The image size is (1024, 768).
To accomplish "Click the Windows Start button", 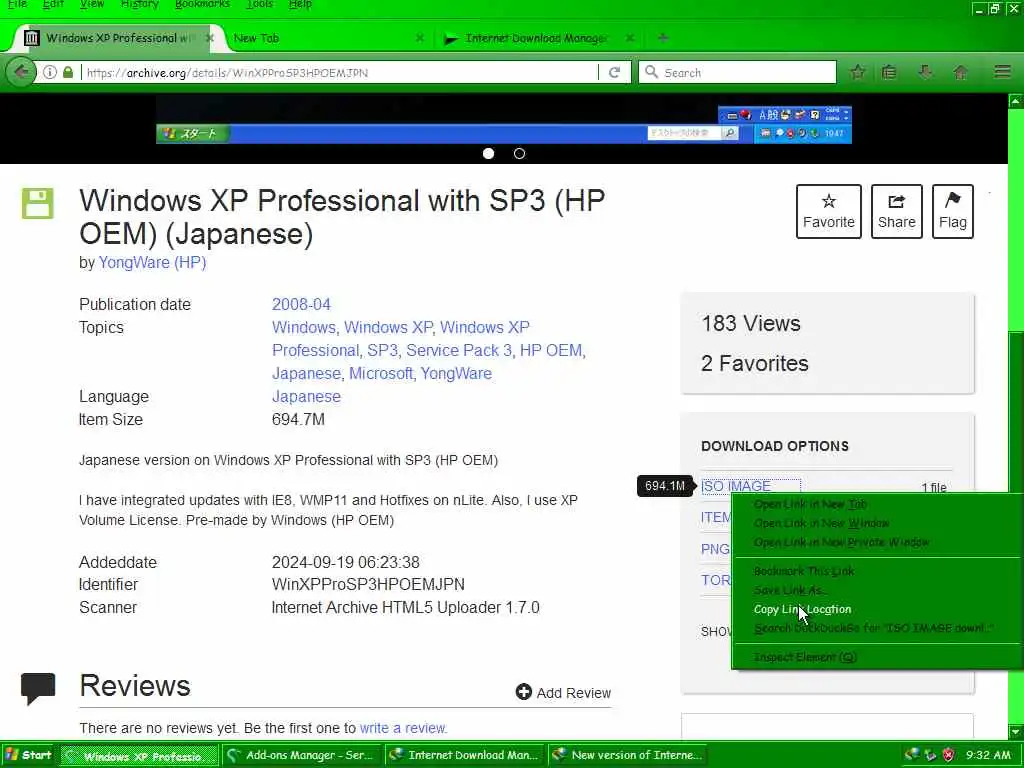I will (28, 755).
